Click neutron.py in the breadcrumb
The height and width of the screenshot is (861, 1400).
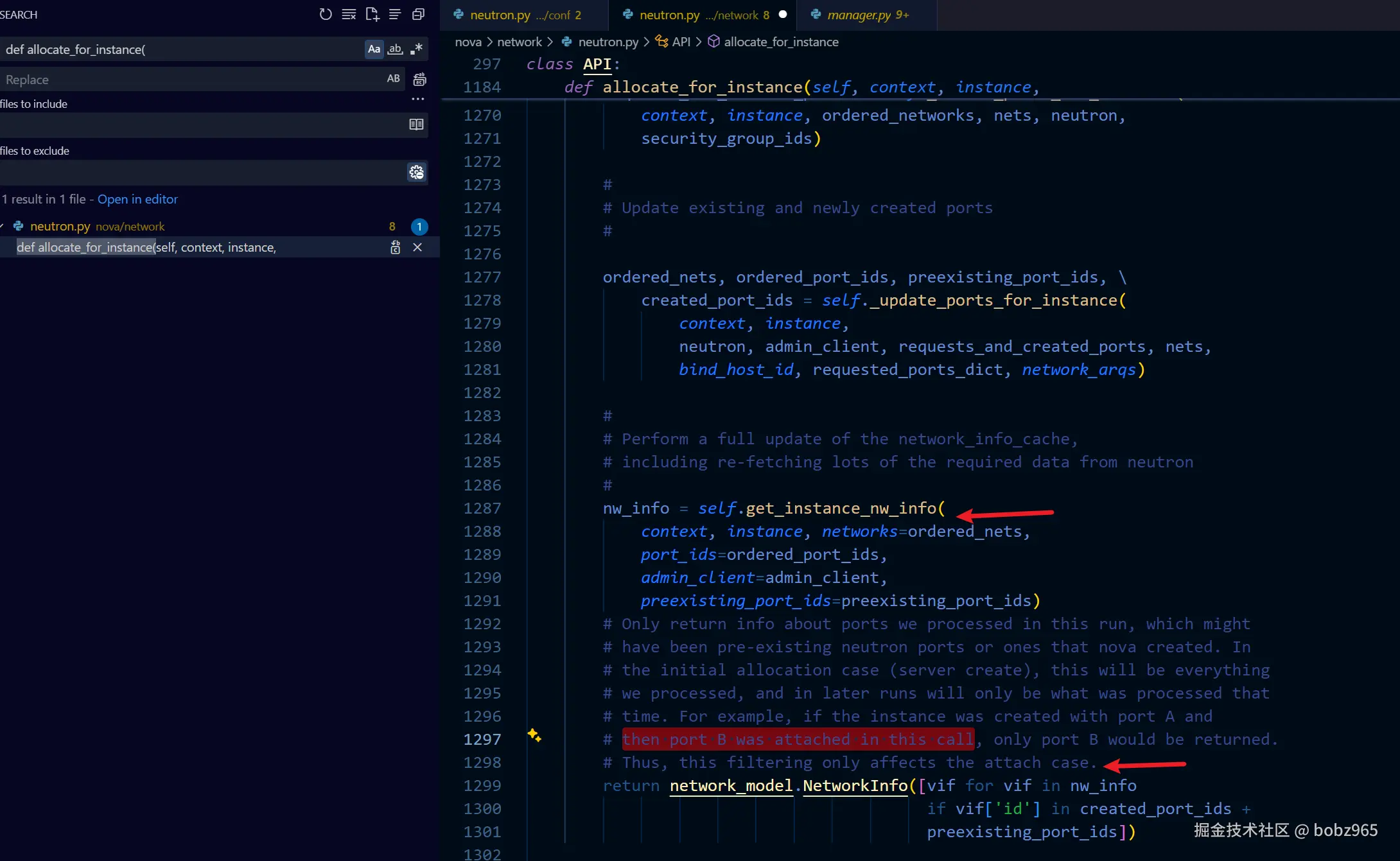pyautogui.click(x=608, y=42)
